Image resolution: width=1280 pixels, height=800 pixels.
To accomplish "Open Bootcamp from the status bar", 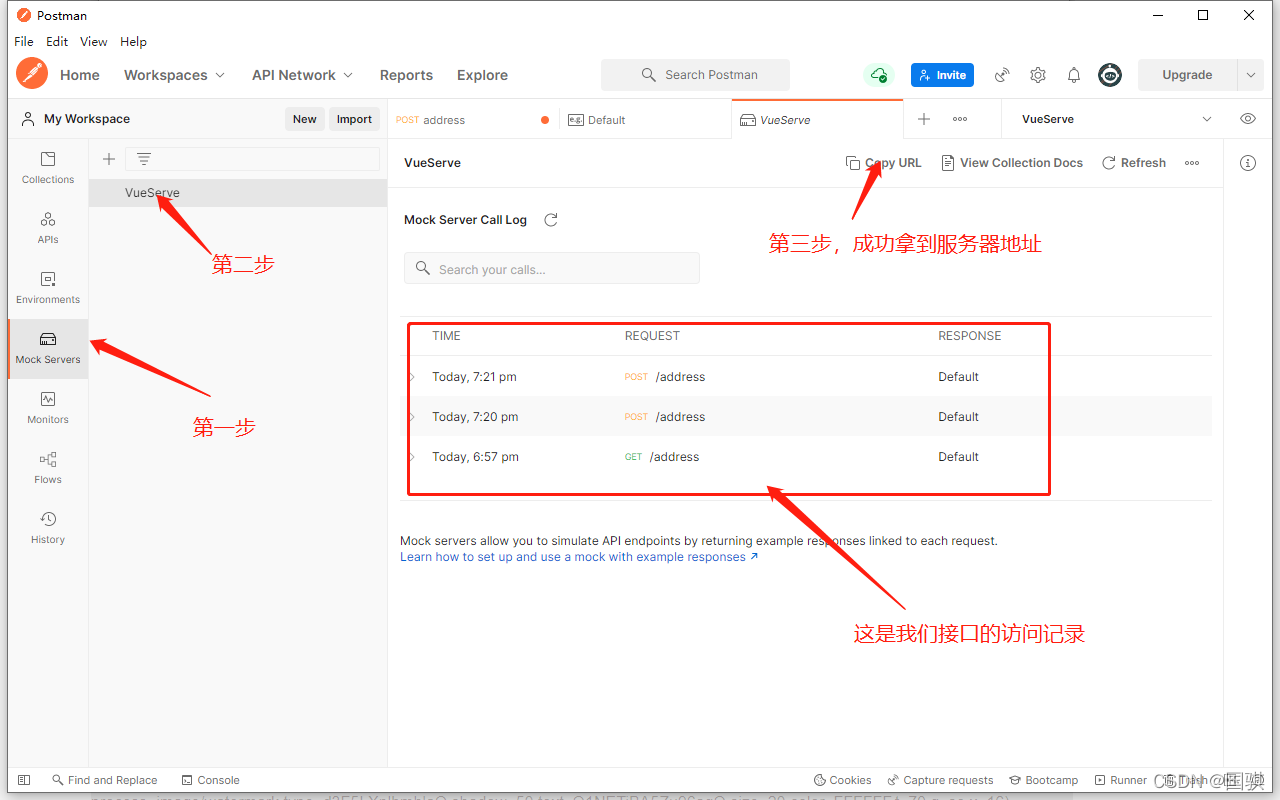I will point(1043,780).
